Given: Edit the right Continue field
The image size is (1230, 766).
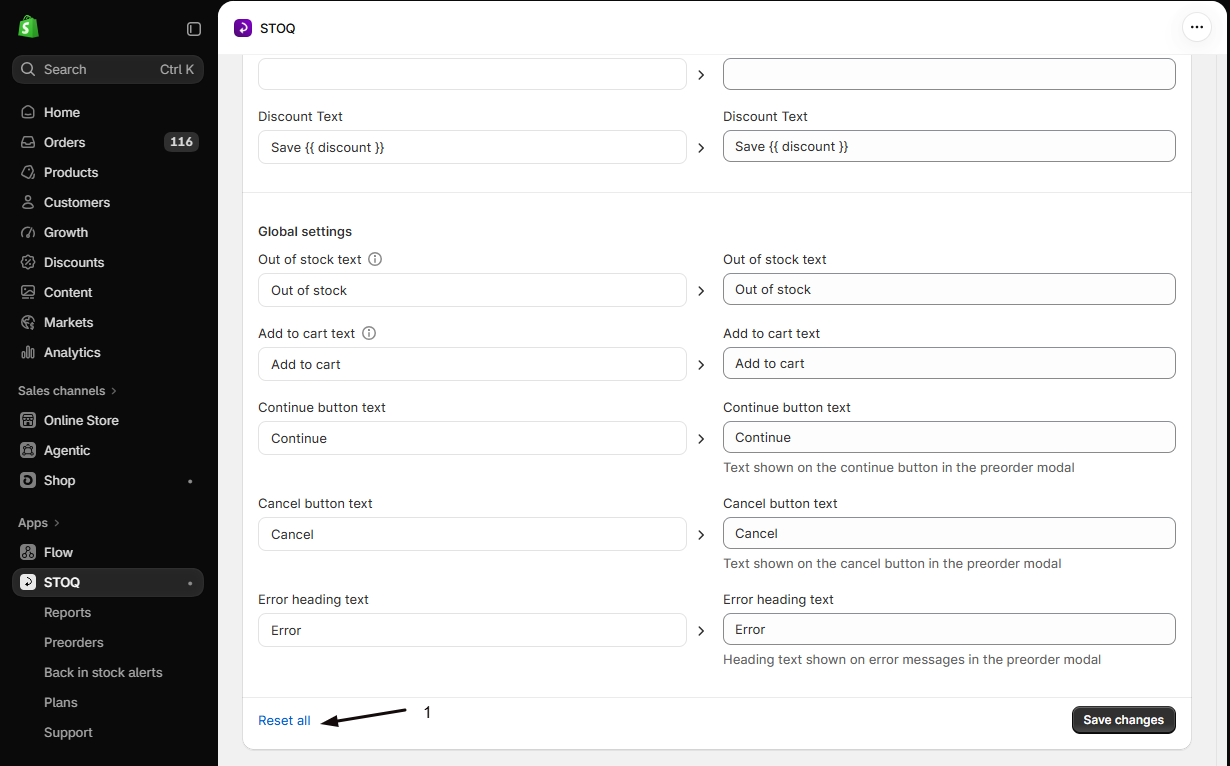Looking at the screenshot, I should (949, 437).
